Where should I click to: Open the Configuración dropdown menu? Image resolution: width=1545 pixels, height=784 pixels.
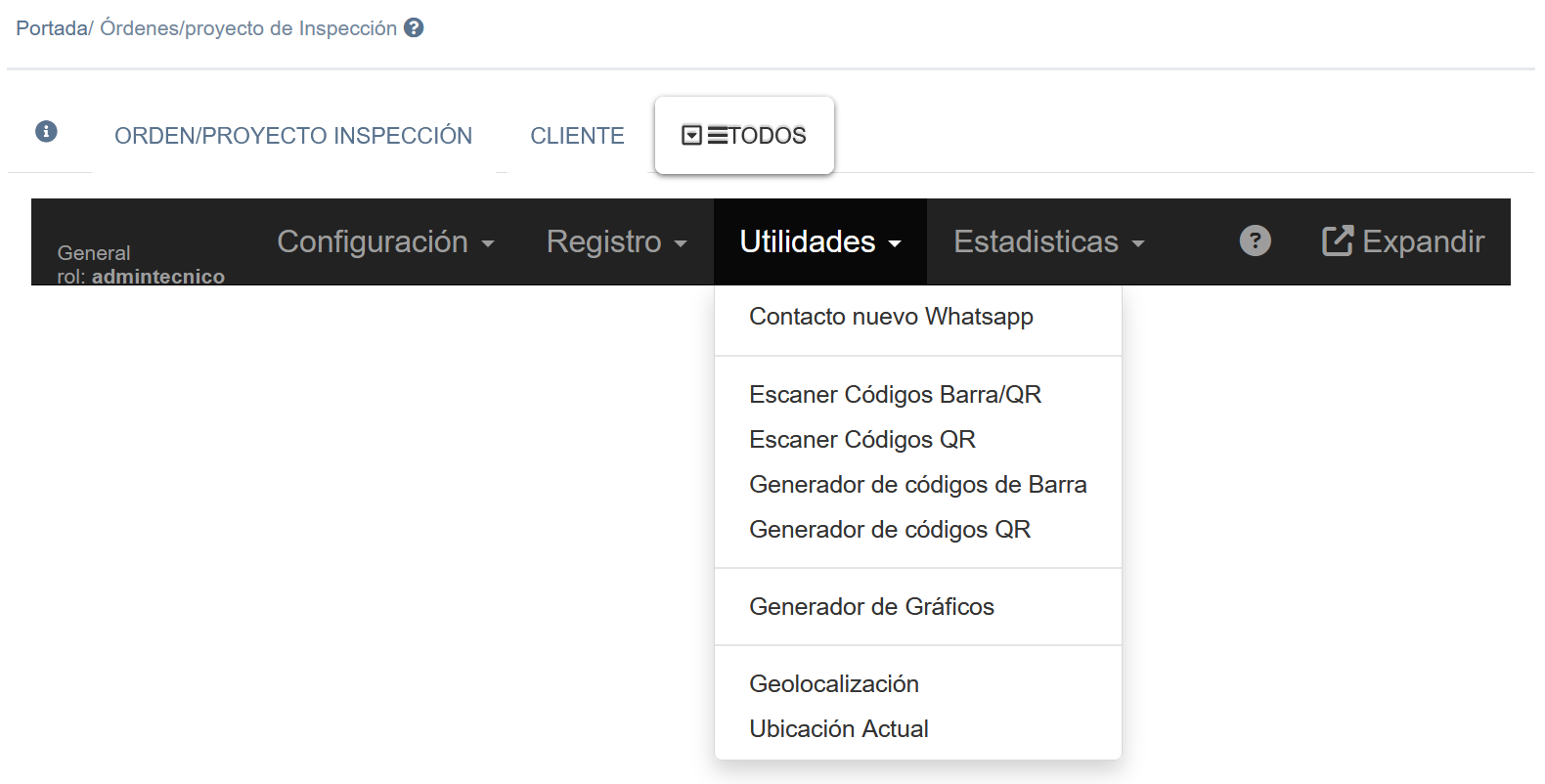(x=385, y=241)
